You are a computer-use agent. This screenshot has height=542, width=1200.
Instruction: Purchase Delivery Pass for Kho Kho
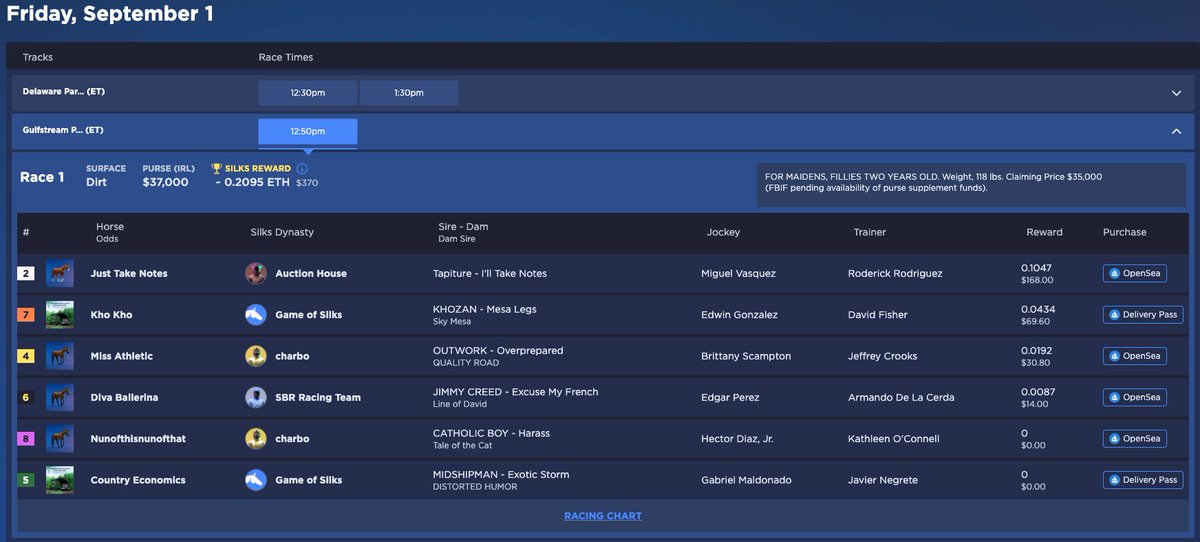(x=1143, y=314)
